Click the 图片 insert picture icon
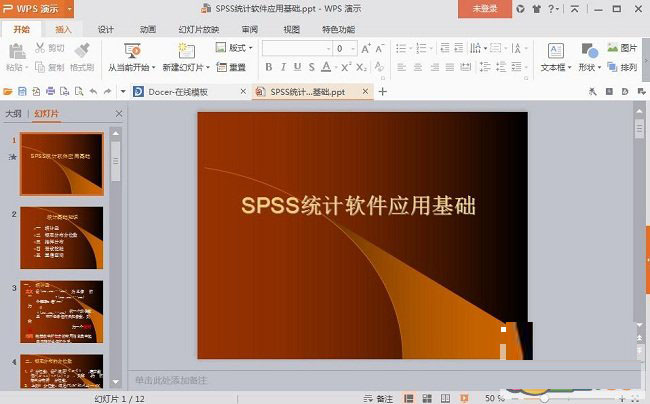The width and height of the screenshot is (650, 404). pos(622,48)
